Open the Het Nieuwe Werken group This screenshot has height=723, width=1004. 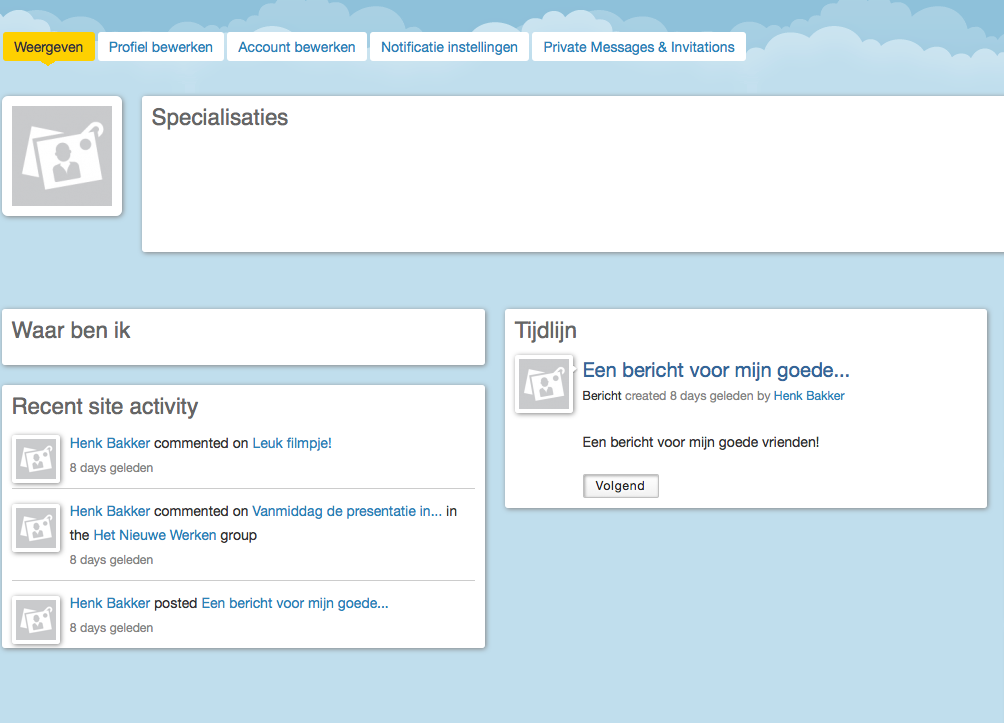(153, 535)
